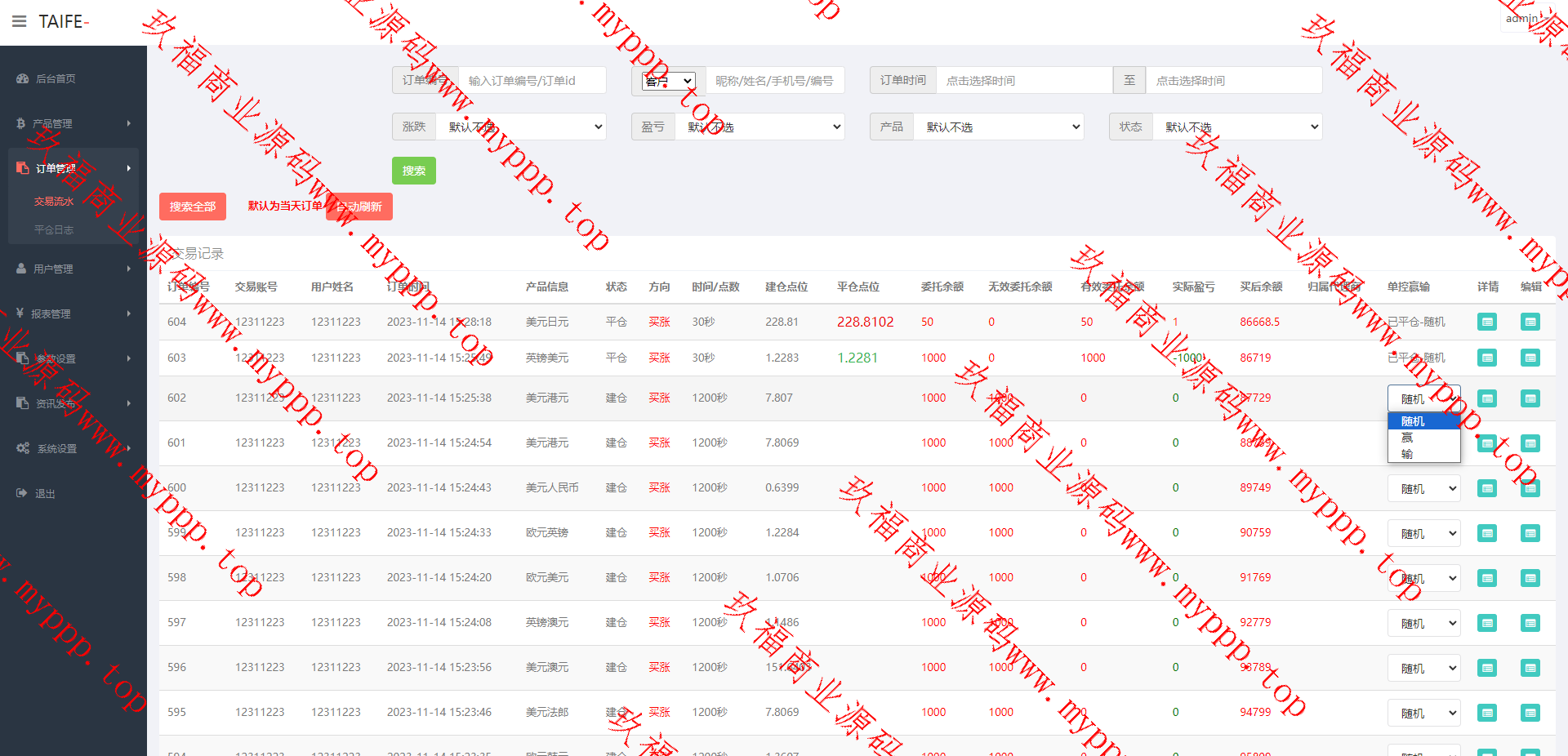1568x756 pixels.
Task: Expand 报表管理 sidebar menu
Action: point(73,314)
